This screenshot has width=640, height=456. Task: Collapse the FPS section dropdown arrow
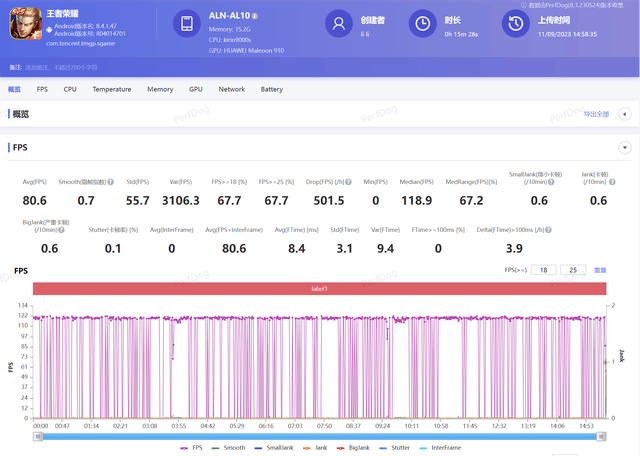point(624,147)
